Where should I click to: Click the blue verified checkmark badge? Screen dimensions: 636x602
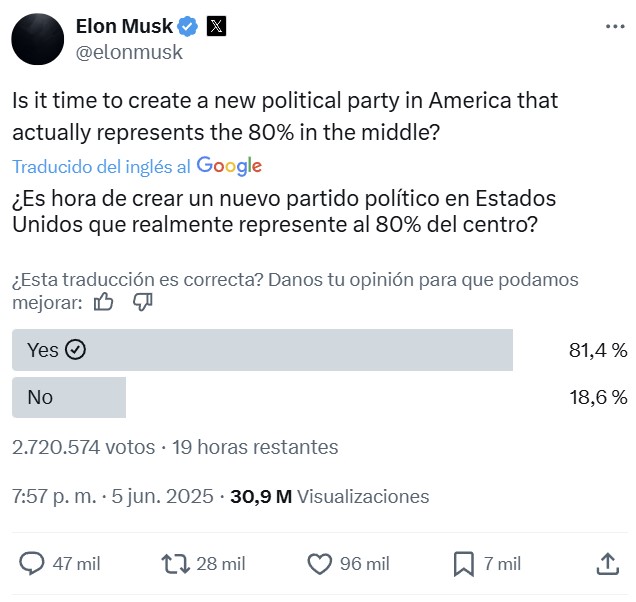click(188, 27)
